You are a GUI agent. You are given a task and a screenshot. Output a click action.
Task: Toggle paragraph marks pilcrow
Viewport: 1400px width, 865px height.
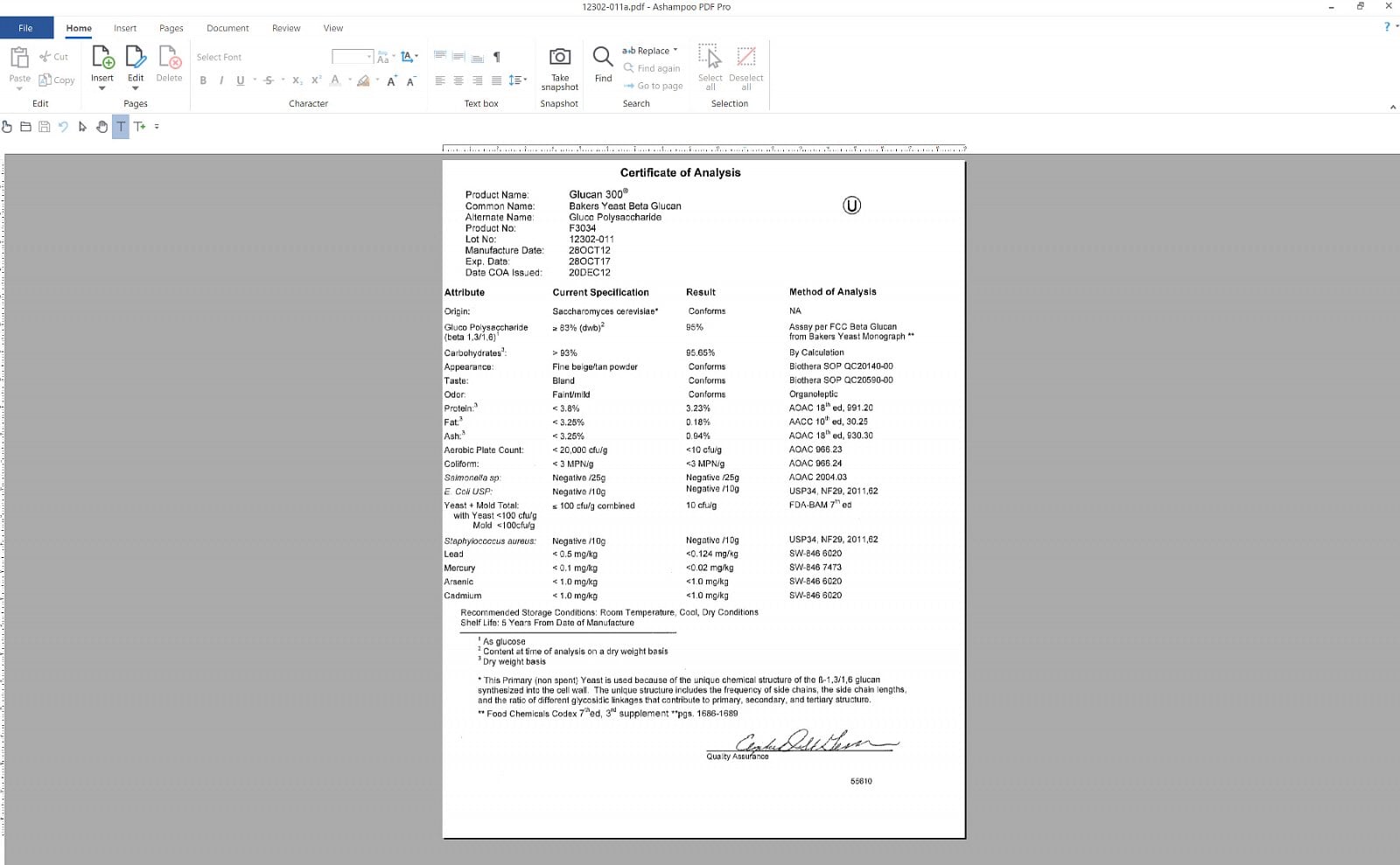coord(497,57)
